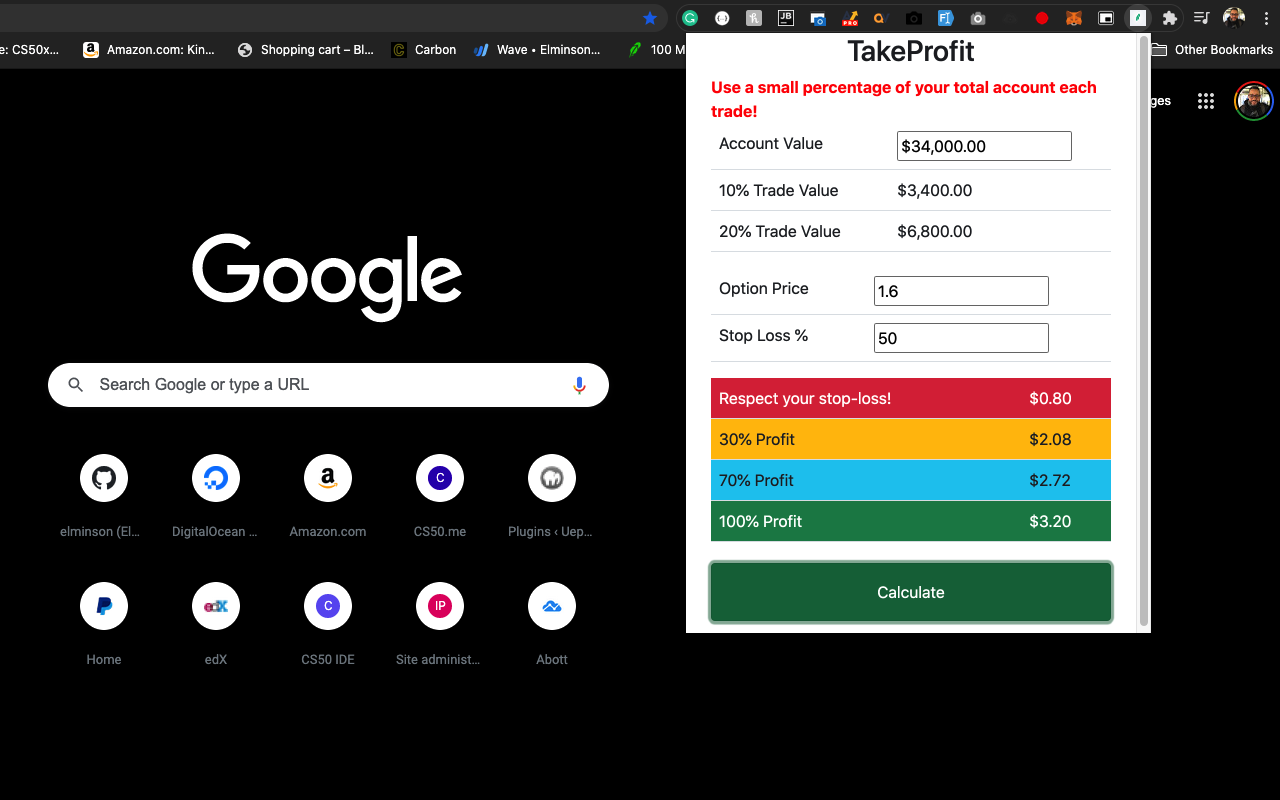Click the Account Value input field
The image size is (1280, 800).
point(983,146)
